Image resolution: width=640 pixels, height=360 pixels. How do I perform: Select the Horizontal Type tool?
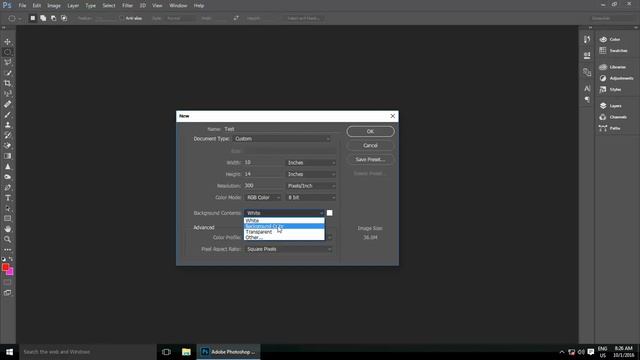click(7, 198)
